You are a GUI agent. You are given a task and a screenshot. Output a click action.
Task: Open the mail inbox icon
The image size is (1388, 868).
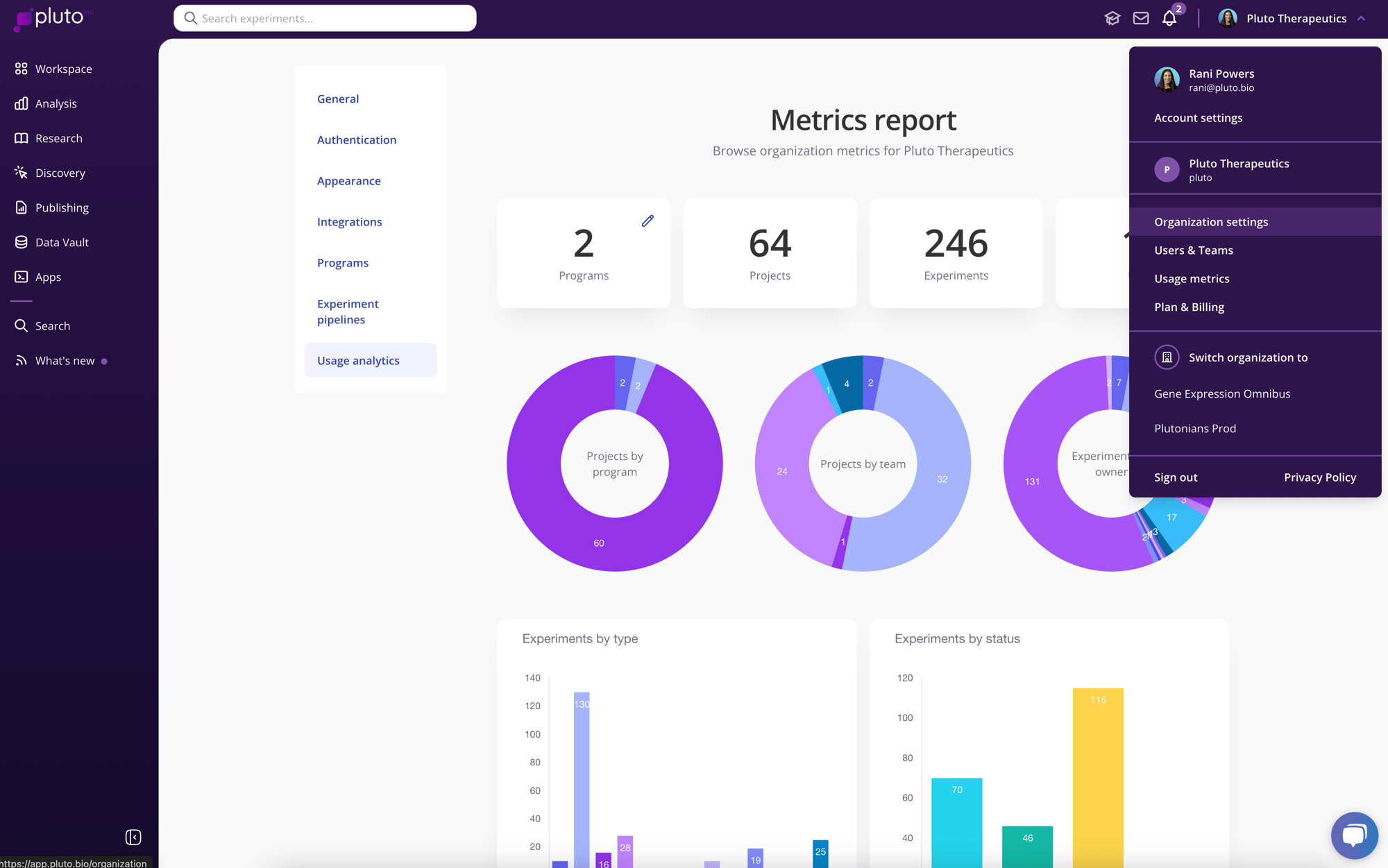tap(1141, 19)
